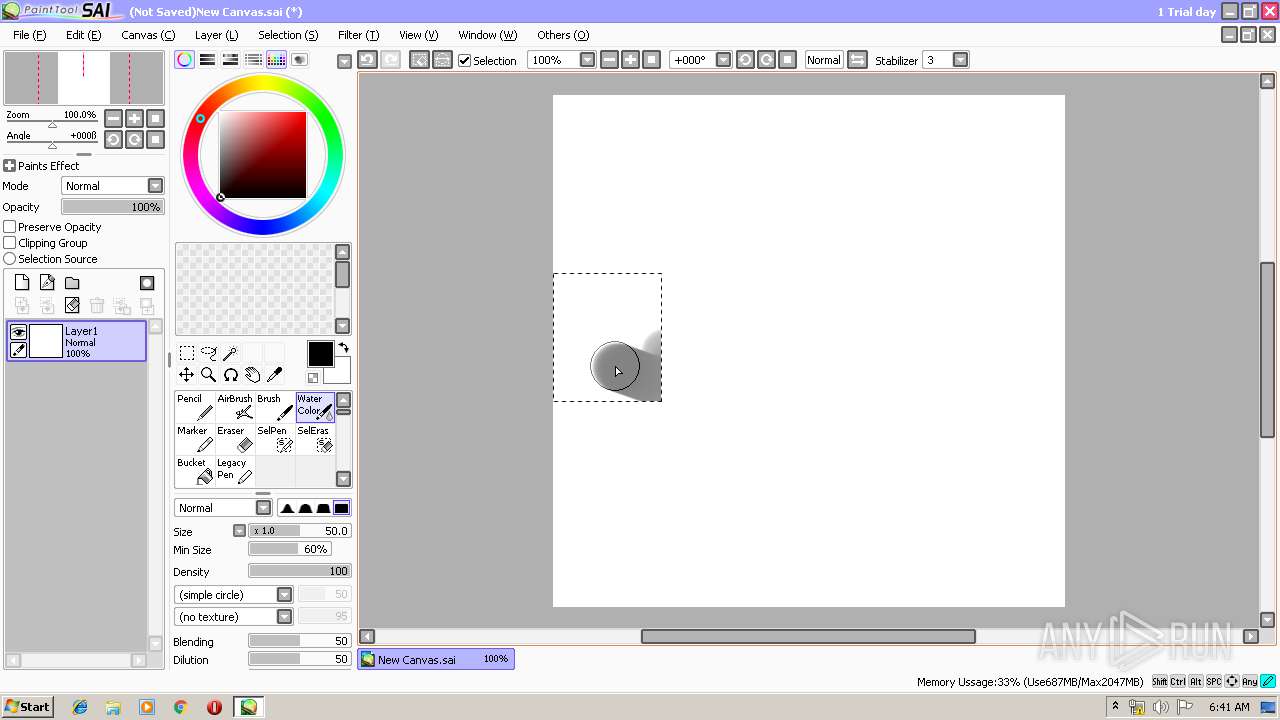
Task: Select the Pencil tool
Action: point(195,407)
